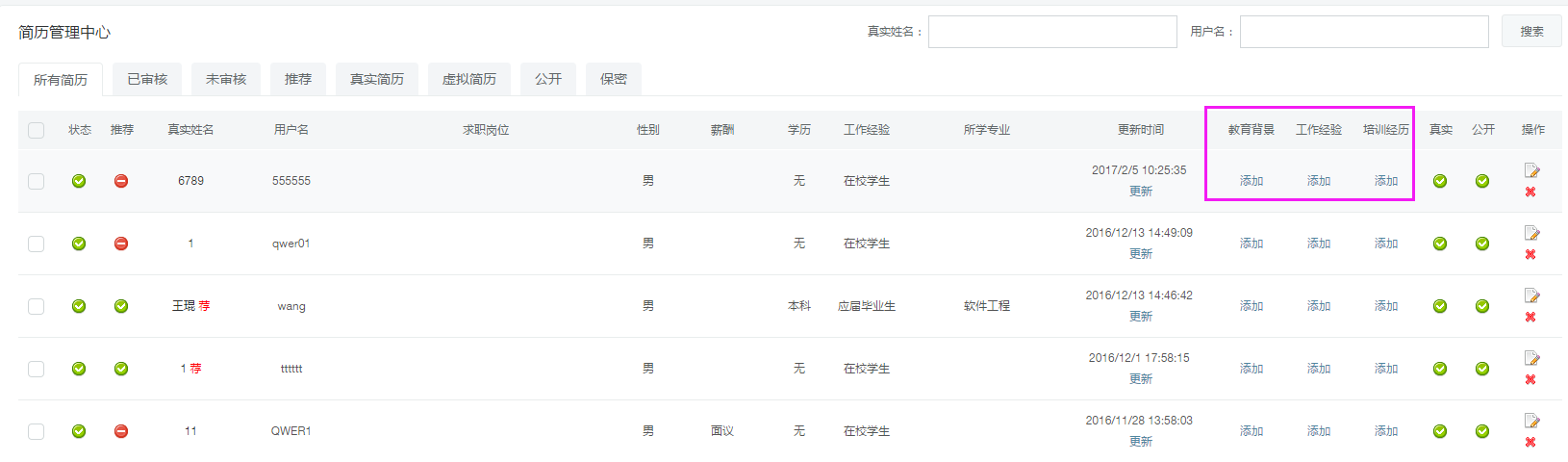Click into the 用户名 search field
1568x462 pixels.
point(1364,32)
